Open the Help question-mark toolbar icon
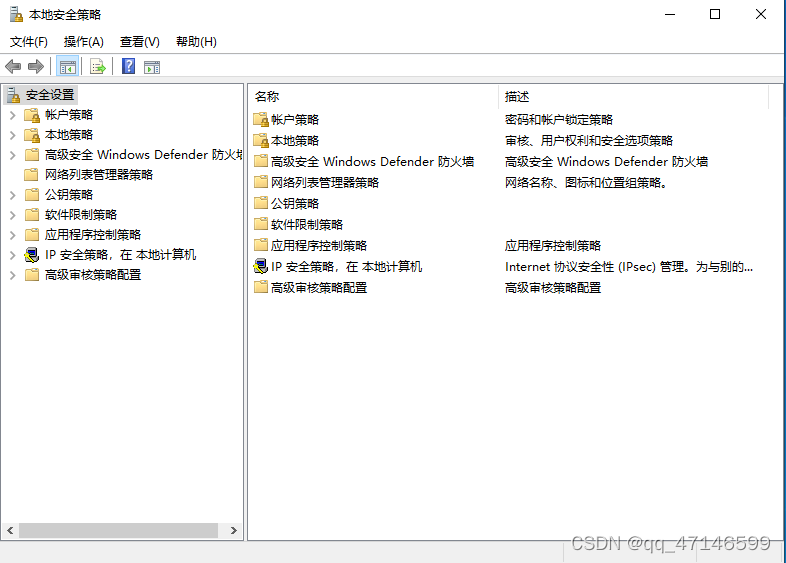The width and height of the screenshot is (786, 563). point(128,66)
